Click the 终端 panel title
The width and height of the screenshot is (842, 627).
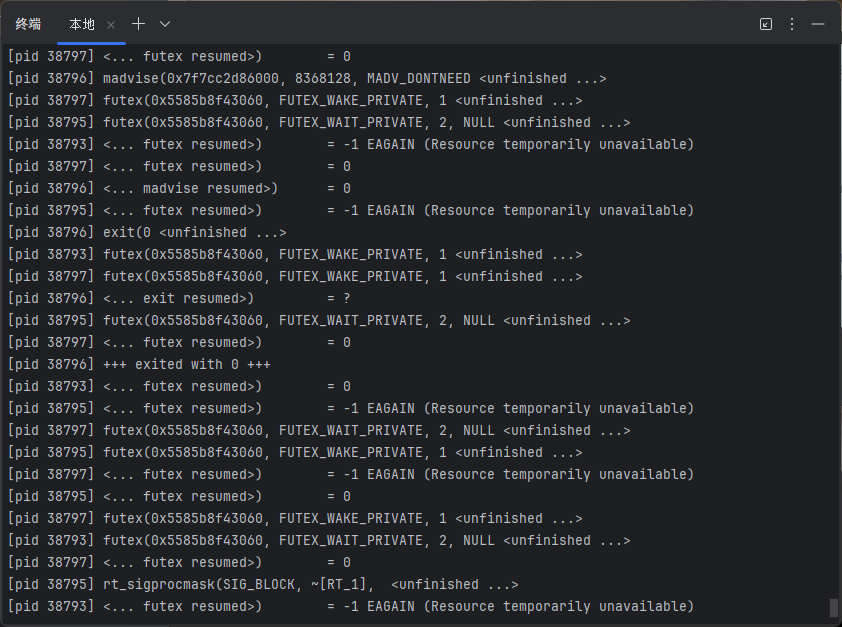[28, 23]
